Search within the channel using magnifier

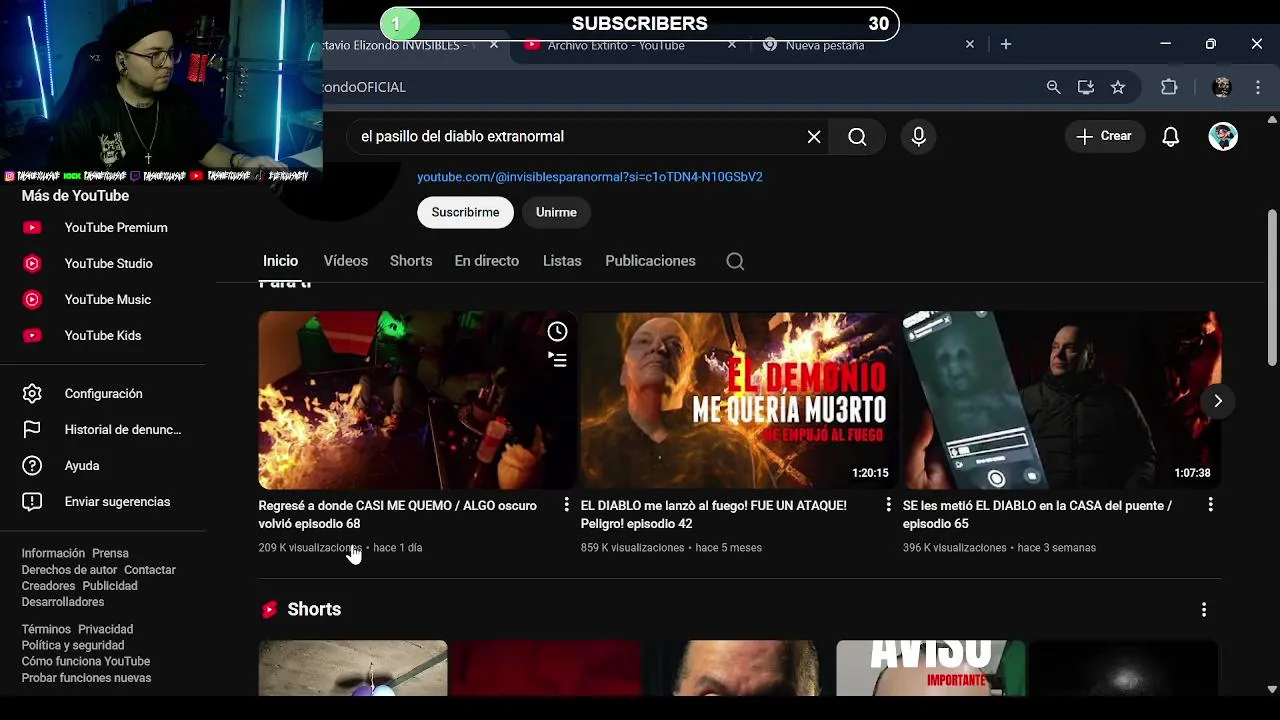[x=735, y=261]
